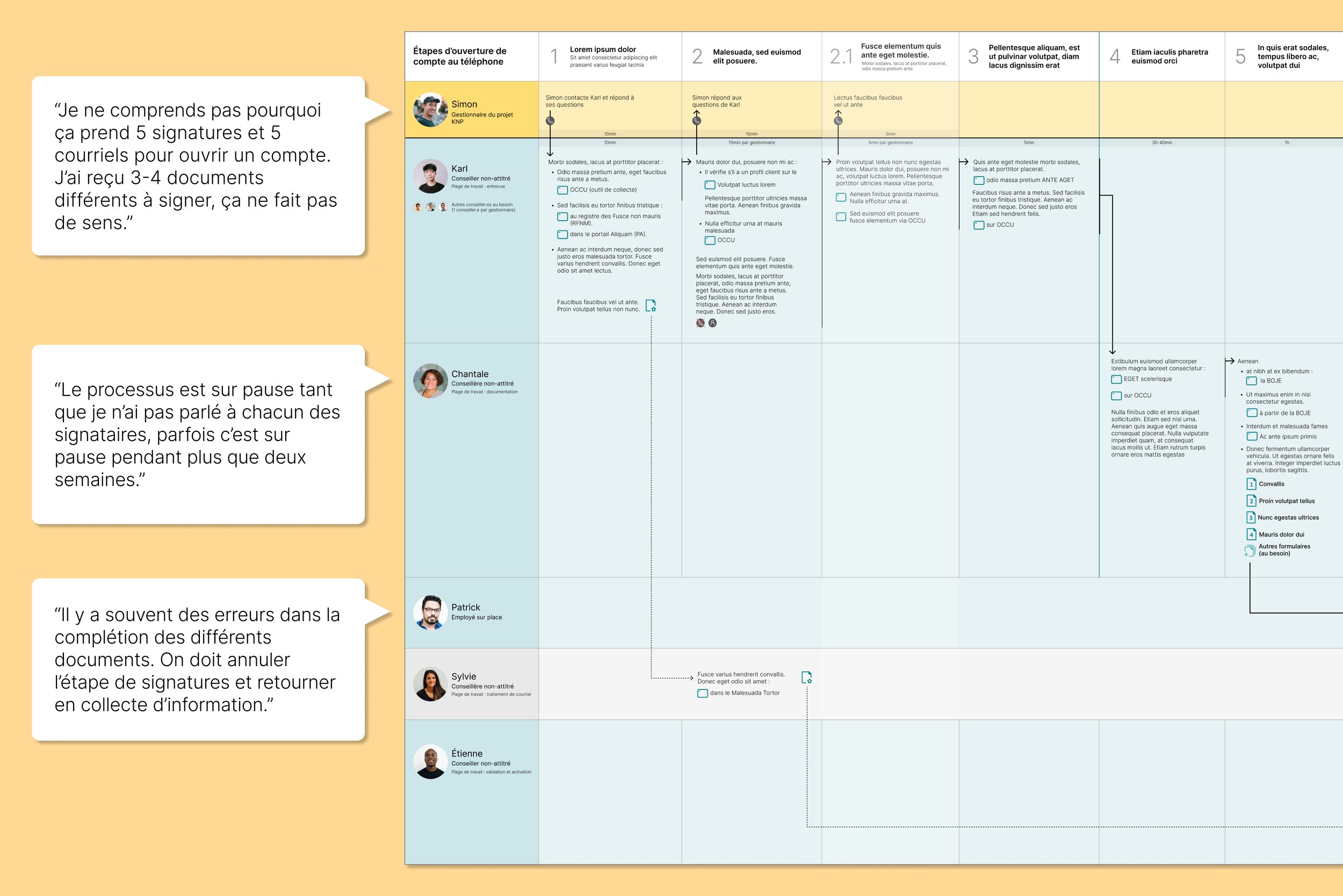Click window icon beside 'OCCU (outil de collecte)'
Viewport: 1343px width, 896px height.
pos(562,190)
